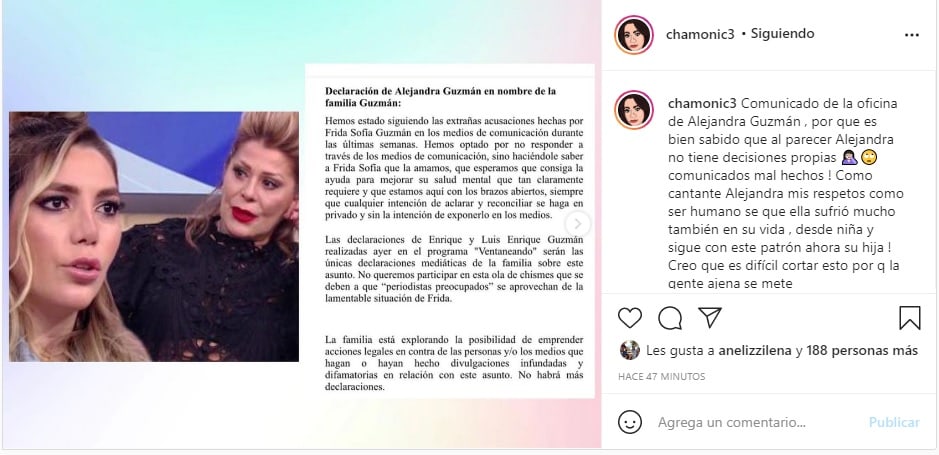Click the Declaración de Alejandra Guzmán document
This screenshot has height=455, width=939.
(450, 231)
